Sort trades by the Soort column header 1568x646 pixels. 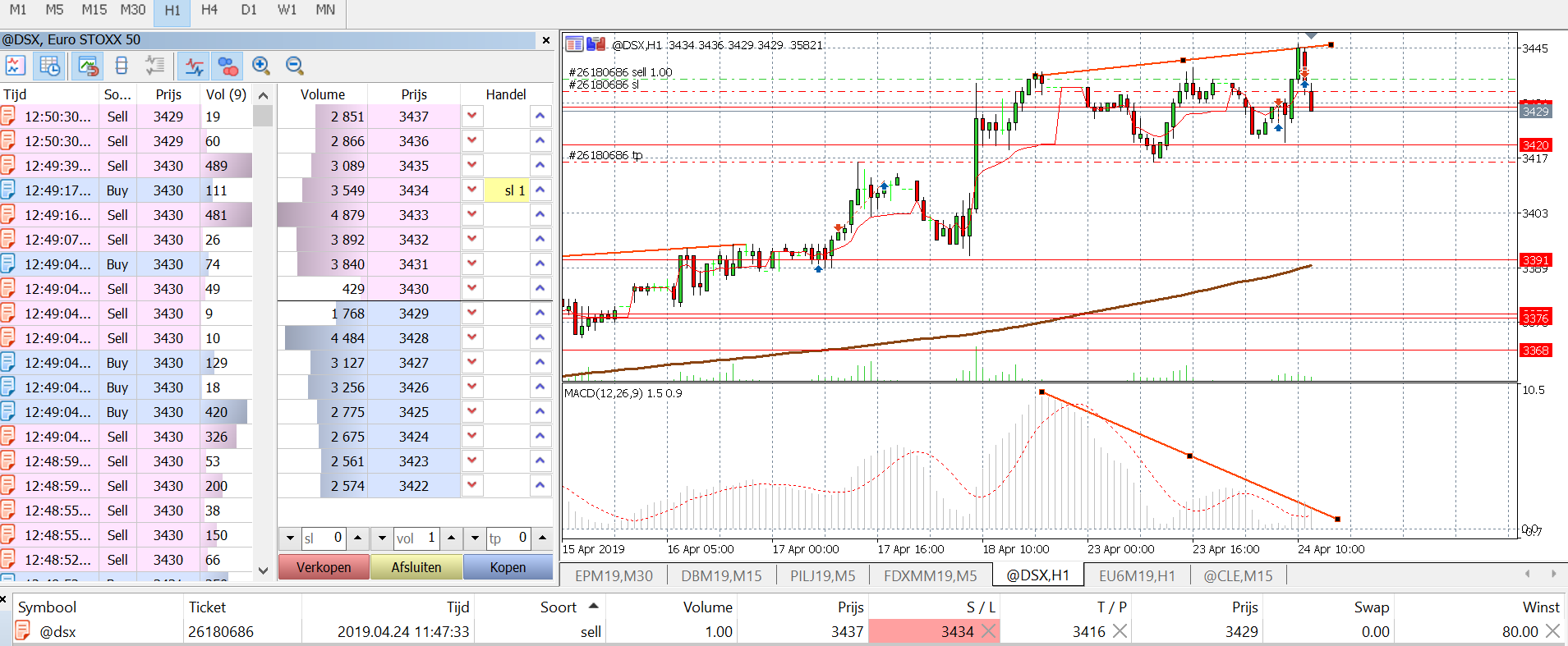[x=559, y=607]
